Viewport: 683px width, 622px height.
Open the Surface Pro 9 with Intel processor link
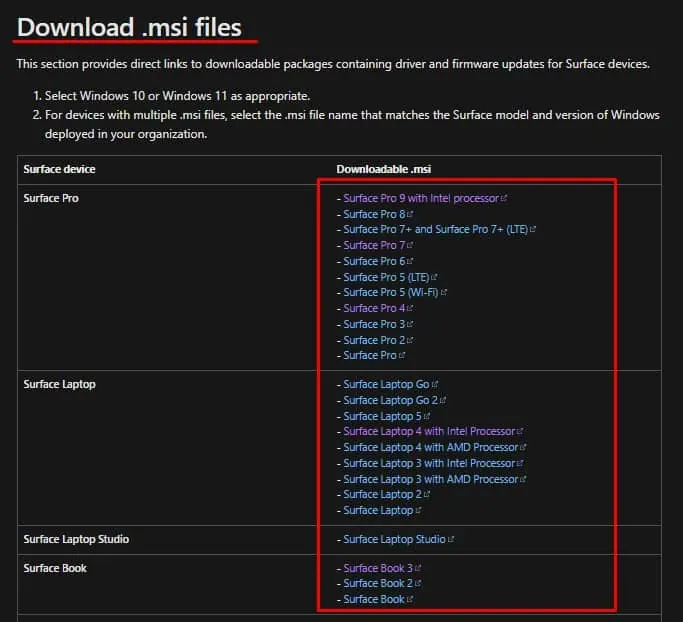pos(421,199)
